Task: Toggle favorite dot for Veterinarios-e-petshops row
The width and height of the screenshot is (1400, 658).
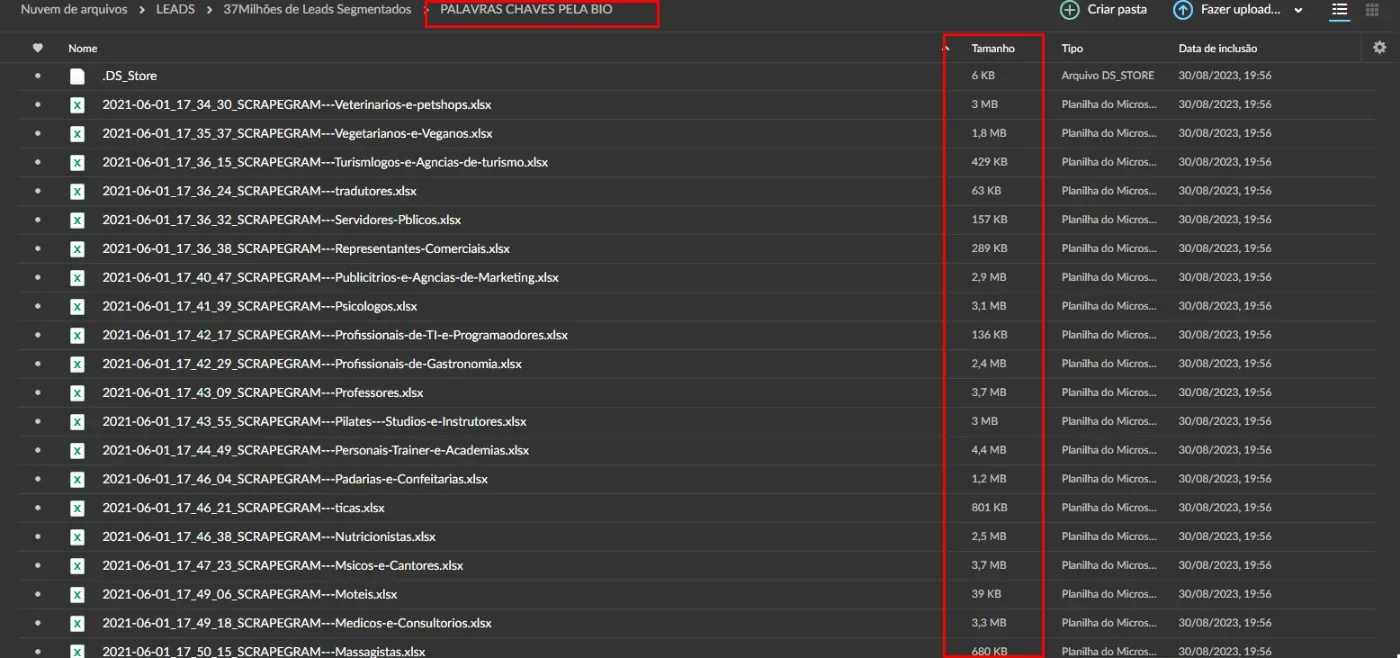Action: coord(38,105)
